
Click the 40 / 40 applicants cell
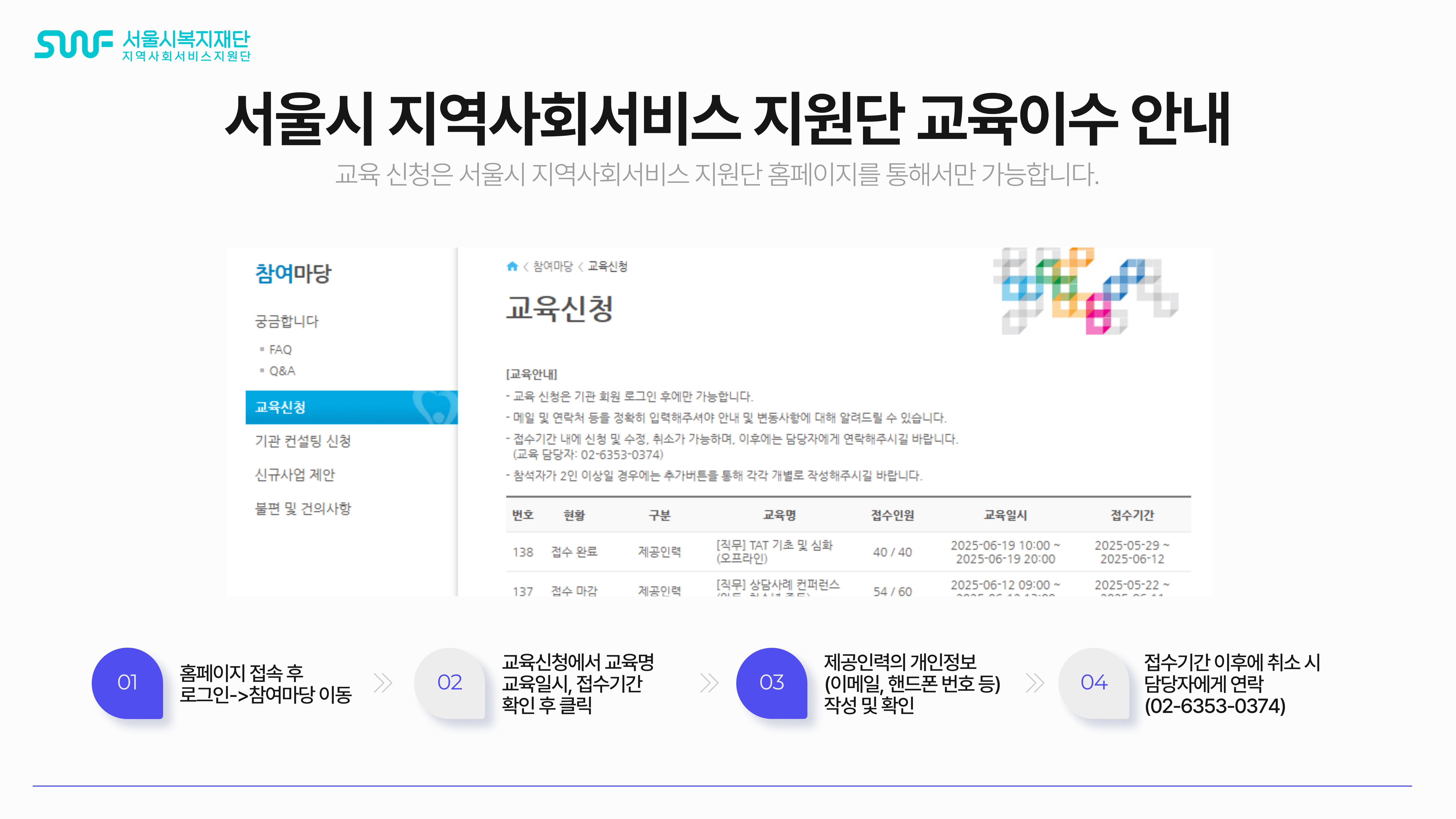pos(893,552)
